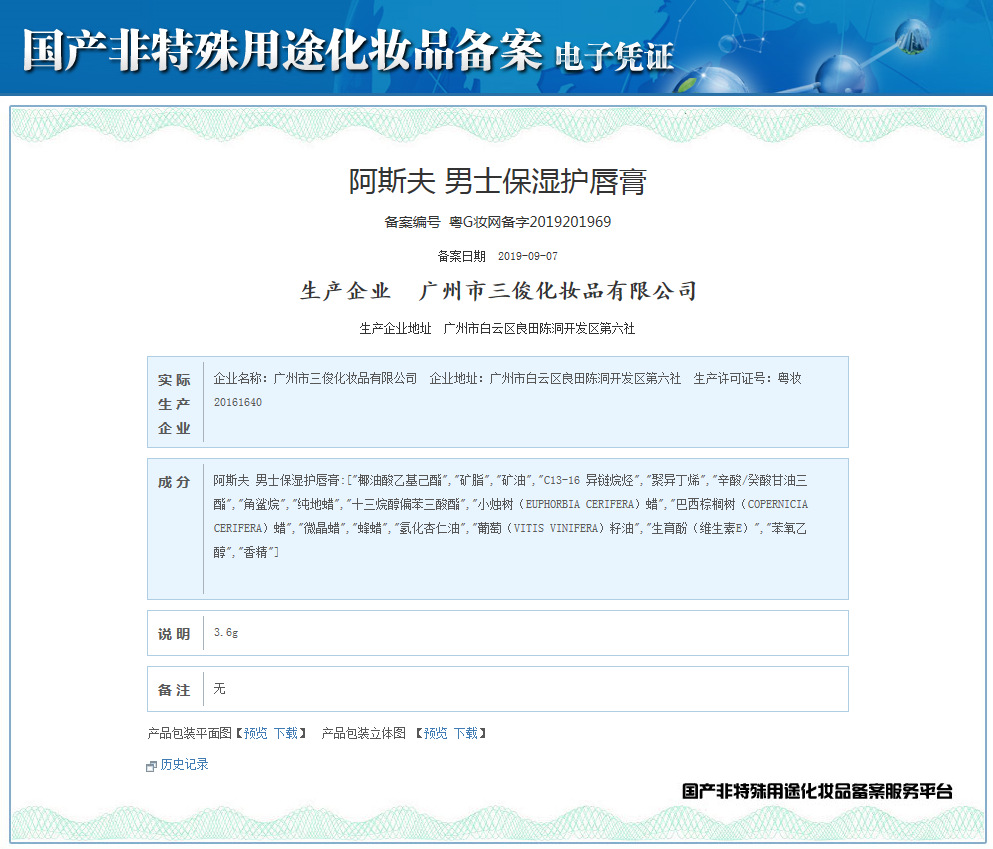This screenshot has width=993, height=849.
Task: Click 下载 link for 产品包装平面图
Action: (x=286, y=733)
